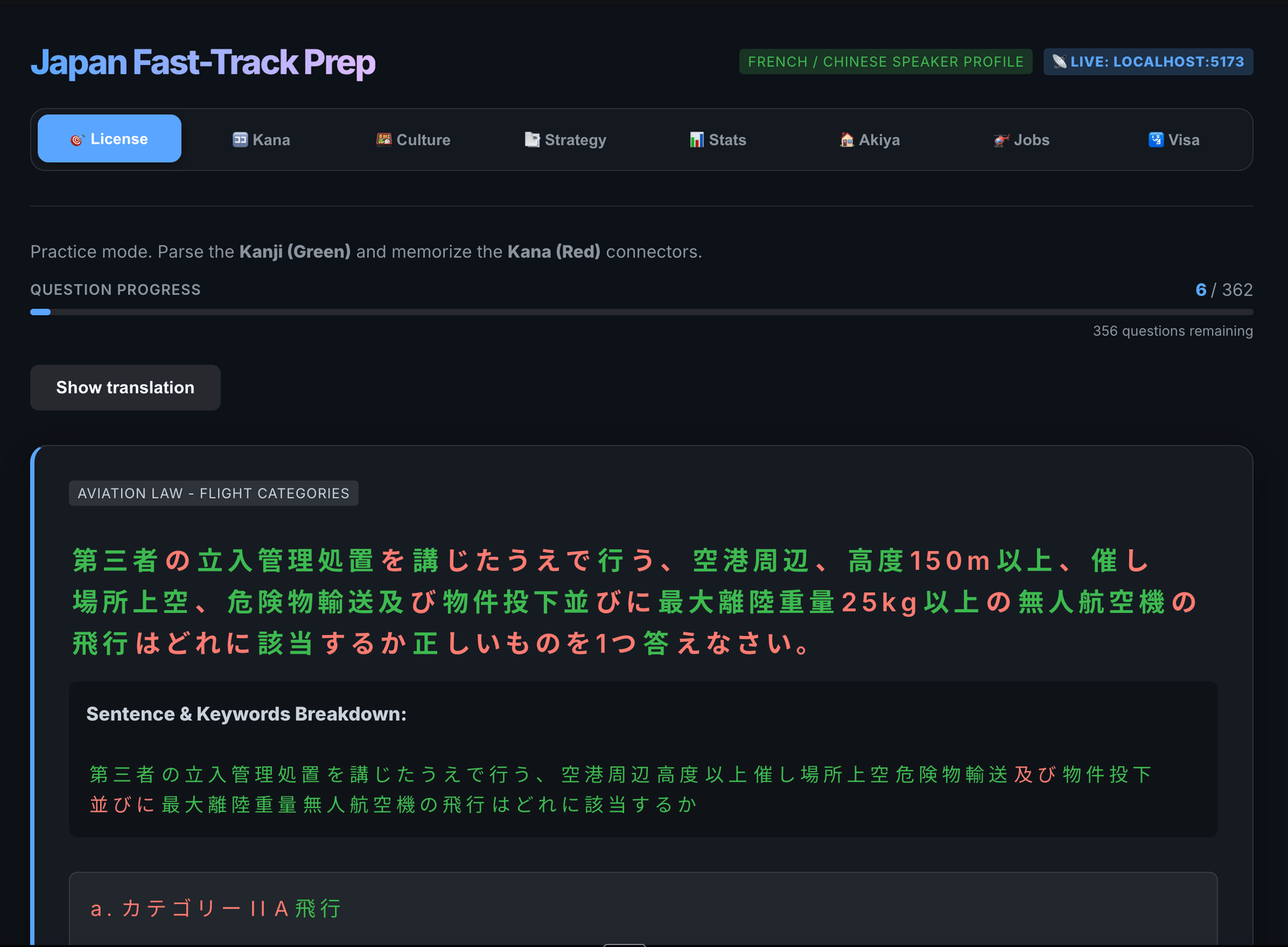Click the Sentence & Keywords Breakdown heading
The image size is (1288, 947).
click(246, 714)
